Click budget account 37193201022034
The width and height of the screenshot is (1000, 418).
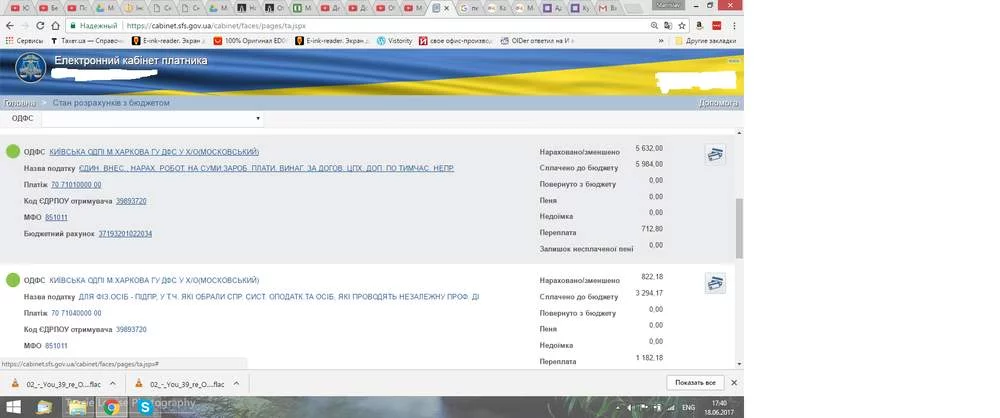[x=125, y=234]
